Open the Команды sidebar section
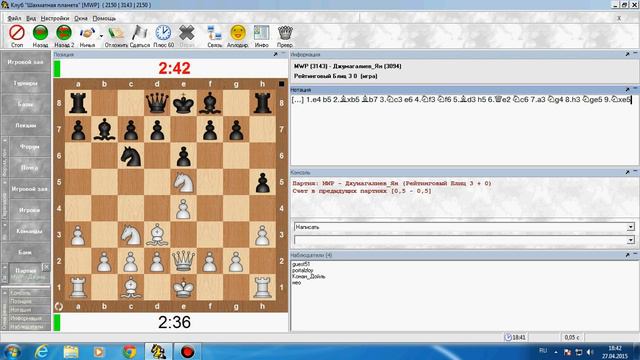The height and width of the screenshot is (360, 640). 29,231
